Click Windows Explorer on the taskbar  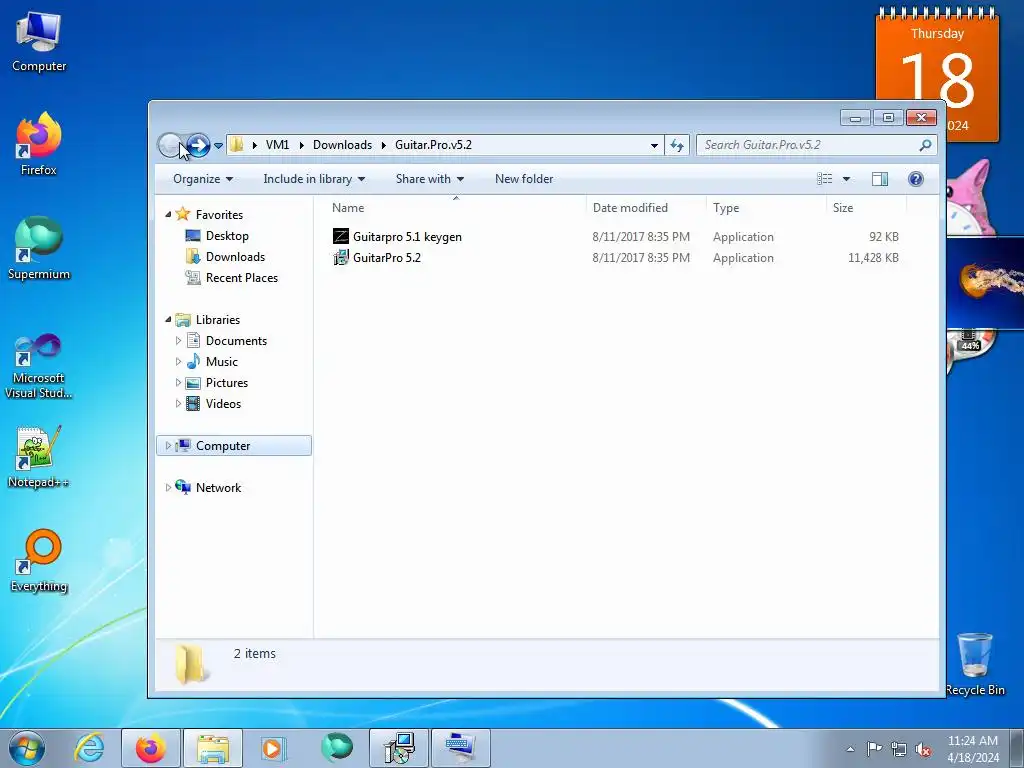(213, 748)
